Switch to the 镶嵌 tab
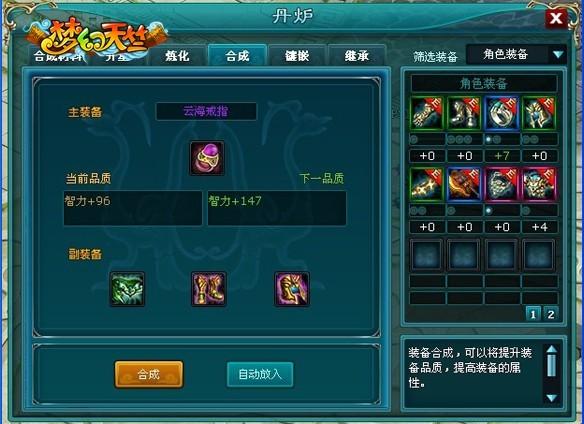 [x=297, y=56]
